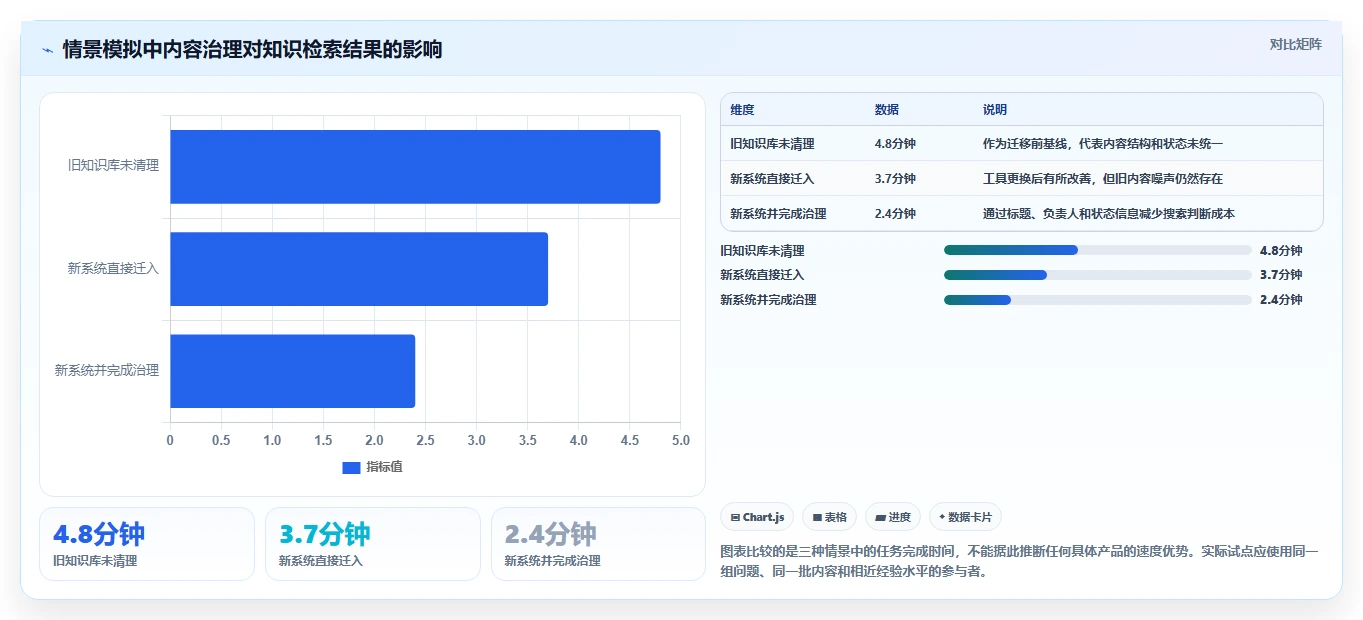The height and width of the screenshot is (620, 1363).
Task: Click the 4.8分钟 table cell
Action: pos(895,144)
